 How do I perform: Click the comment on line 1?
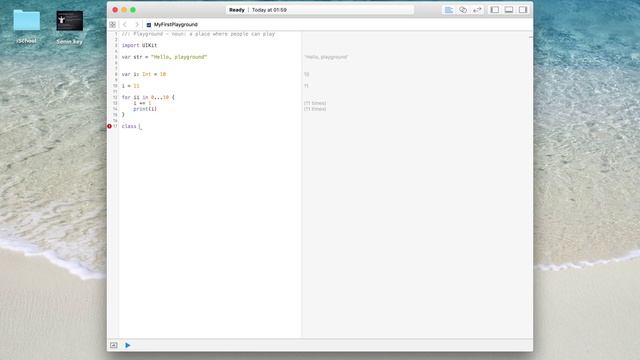(198, 34)
